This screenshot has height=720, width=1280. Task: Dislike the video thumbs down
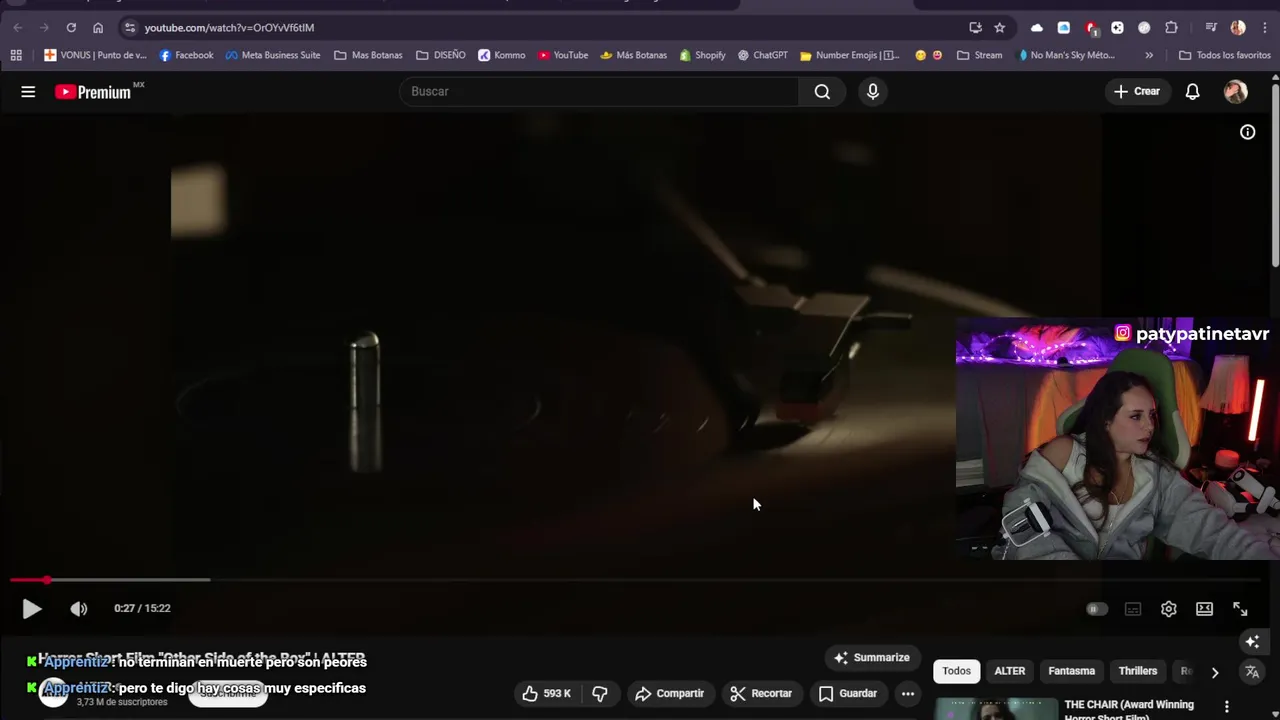click(x=600, y=693)
